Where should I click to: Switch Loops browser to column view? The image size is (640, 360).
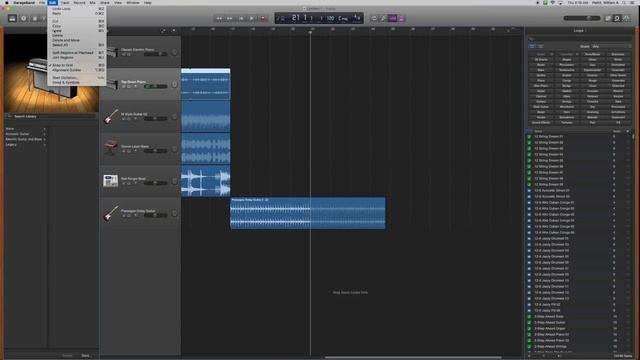540,47
